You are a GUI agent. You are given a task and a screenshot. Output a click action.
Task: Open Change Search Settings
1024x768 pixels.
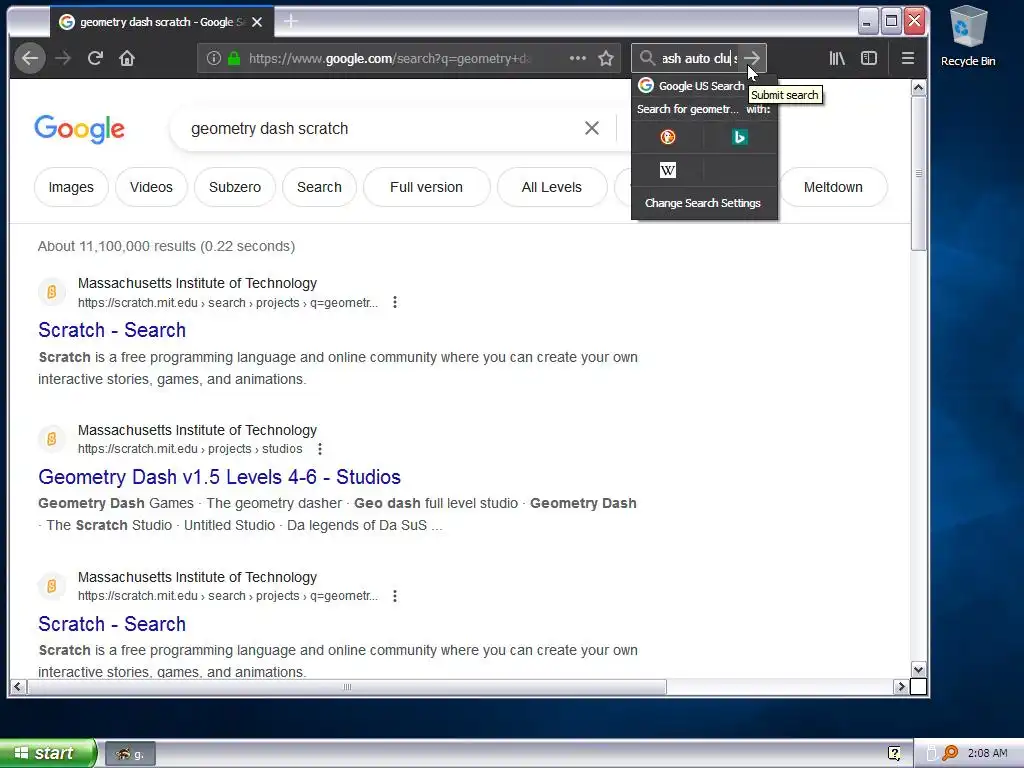point(703,203)
